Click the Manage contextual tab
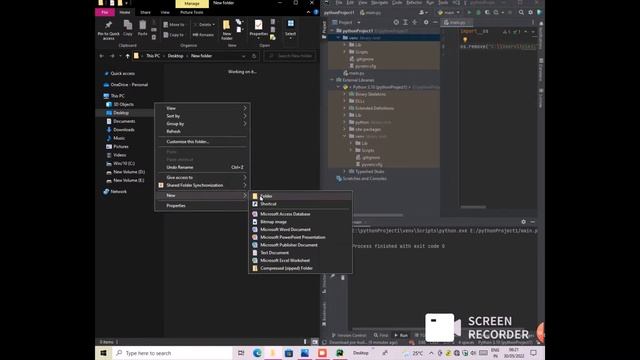The width and height of the screenshot is (640, 360). pyautogui.click(x=192, y=3)
